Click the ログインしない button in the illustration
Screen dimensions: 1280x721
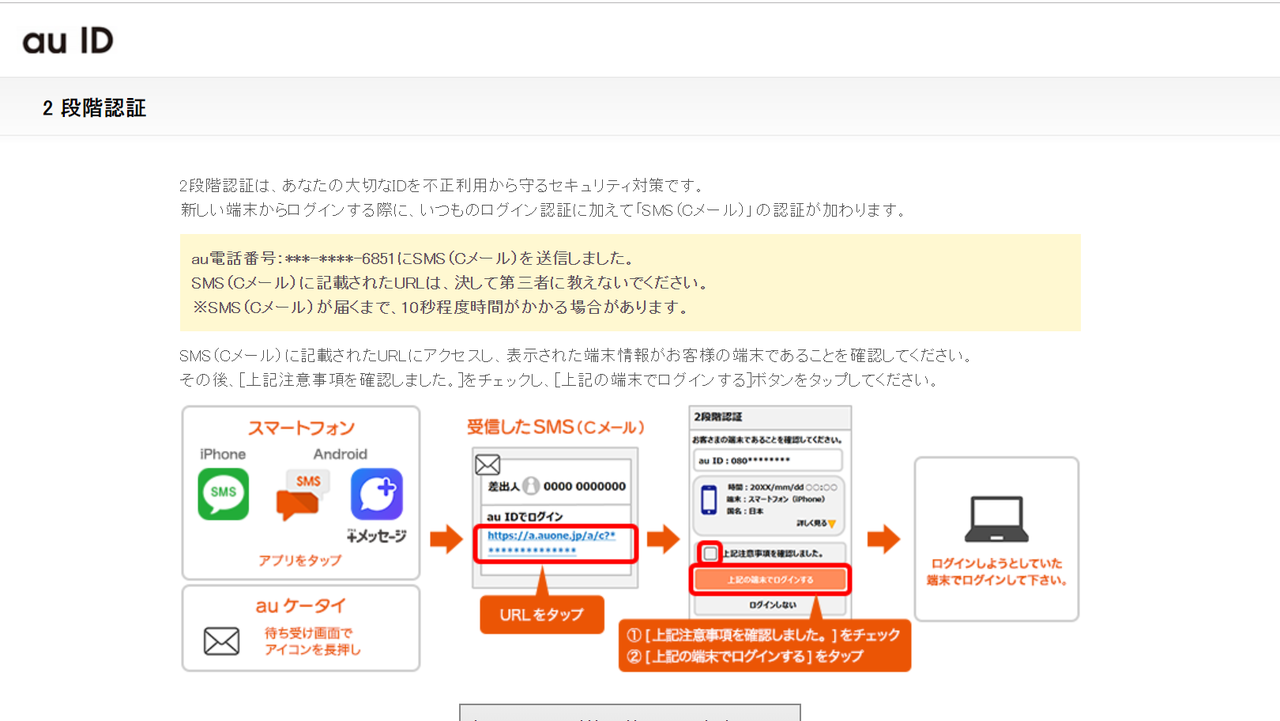click(770, 605)
